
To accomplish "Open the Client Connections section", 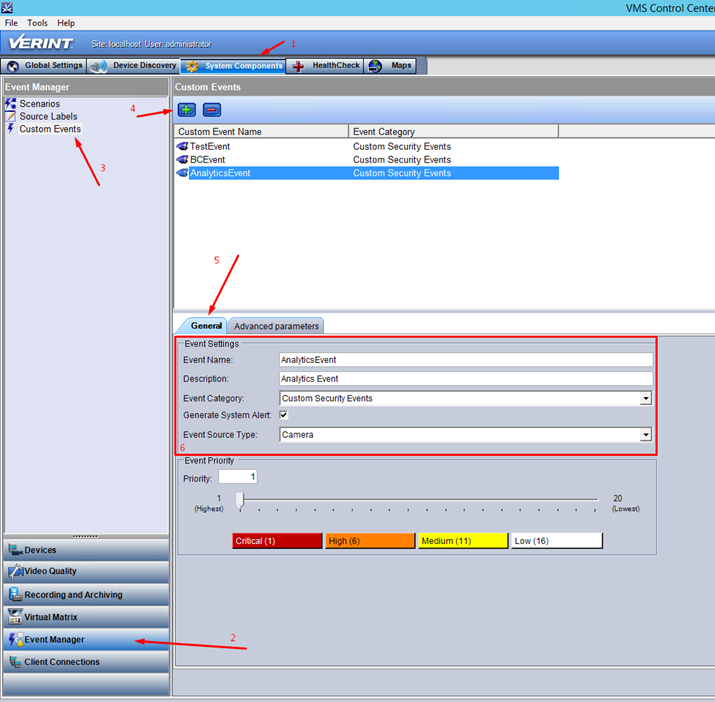I will (x=86, y=662).
